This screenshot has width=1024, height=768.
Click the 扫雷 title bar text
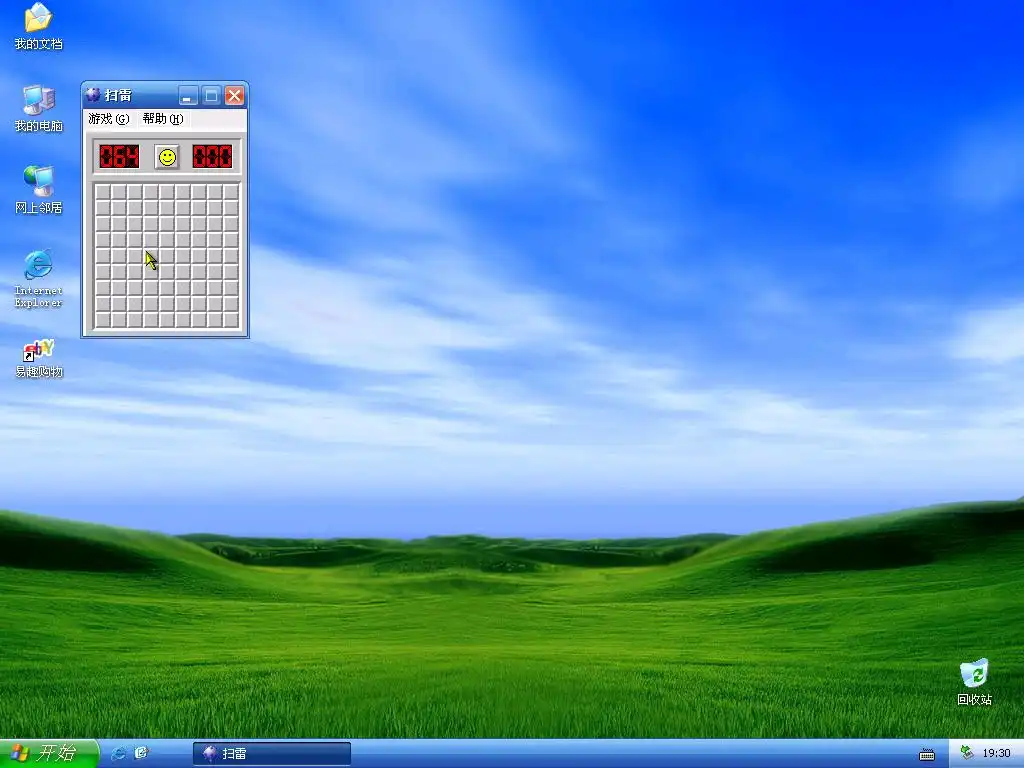[x=118, y=95]
